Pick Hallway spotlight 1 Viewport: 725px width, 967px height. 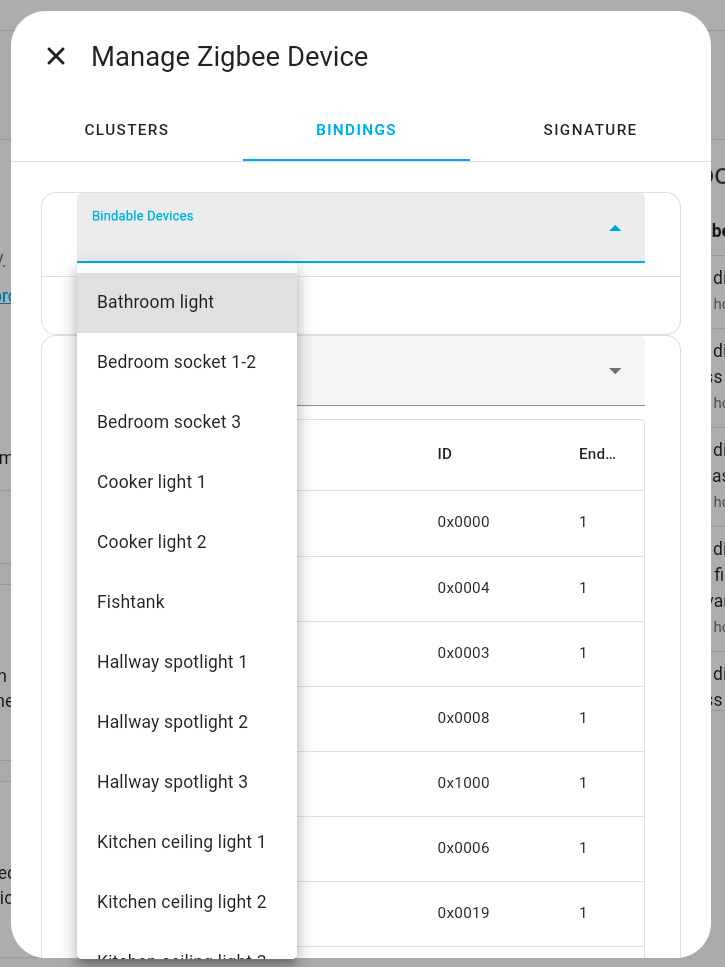point(172,662)
